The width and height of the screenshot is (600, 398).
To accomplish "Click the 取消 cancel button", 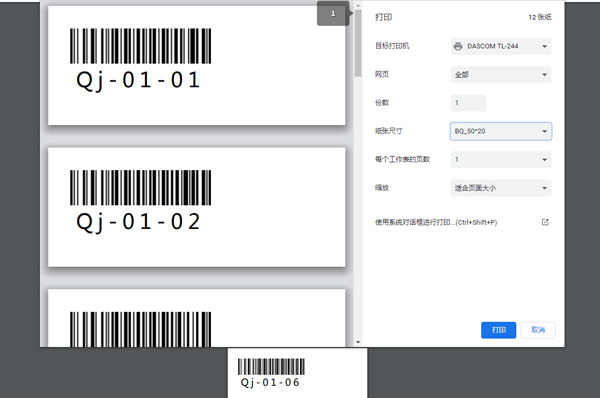I will point(538,330).
